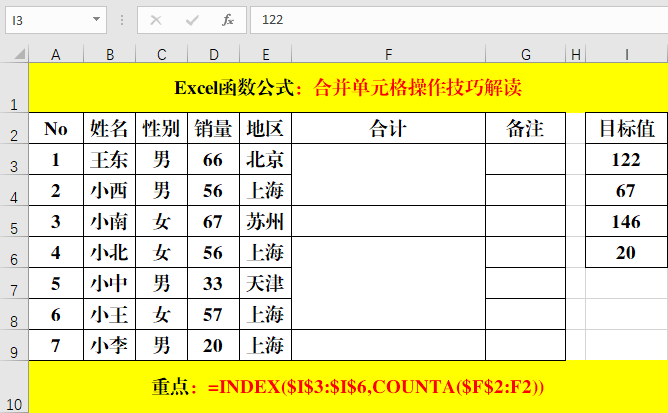Click the Insert Function fx icon

[x=228, y=20]
